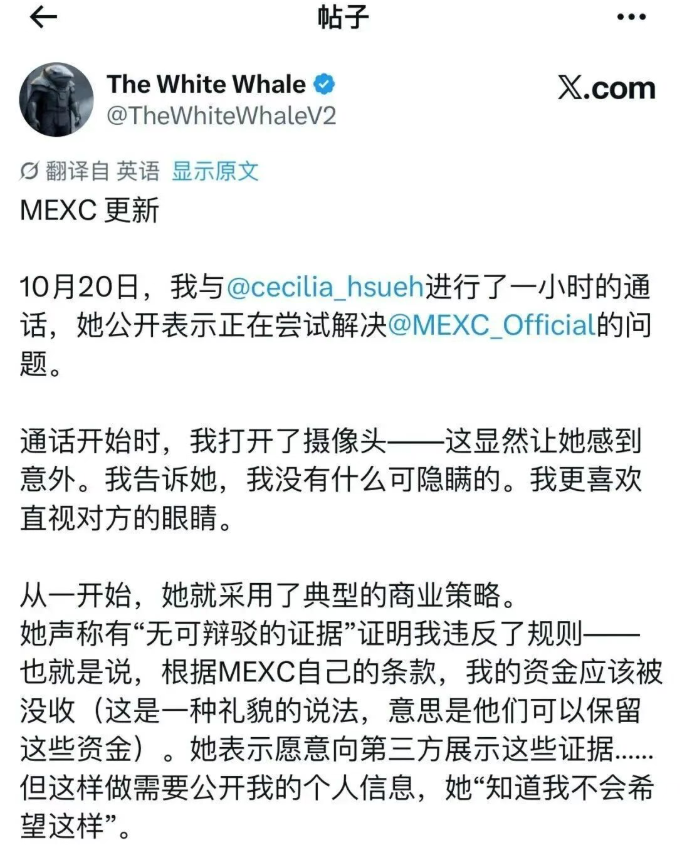The image size is (680, 868).
Task: Tap the 翻译自 label text
Action: 77,171
